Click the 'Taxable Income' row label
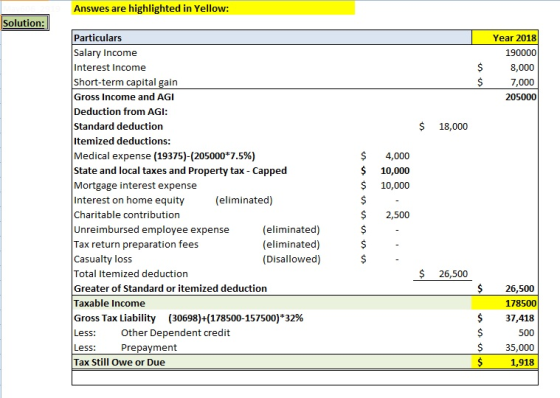 pyautogui.click(x=109, y=303)
